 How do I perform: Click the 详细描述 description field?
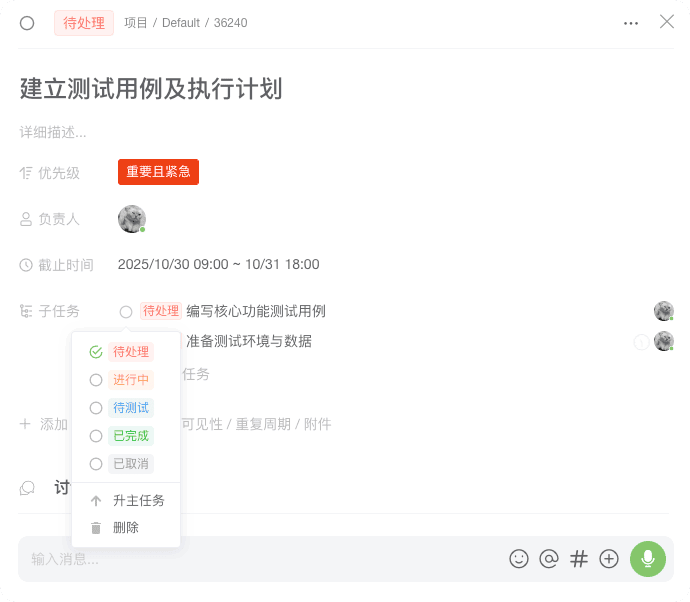point(53,132)
